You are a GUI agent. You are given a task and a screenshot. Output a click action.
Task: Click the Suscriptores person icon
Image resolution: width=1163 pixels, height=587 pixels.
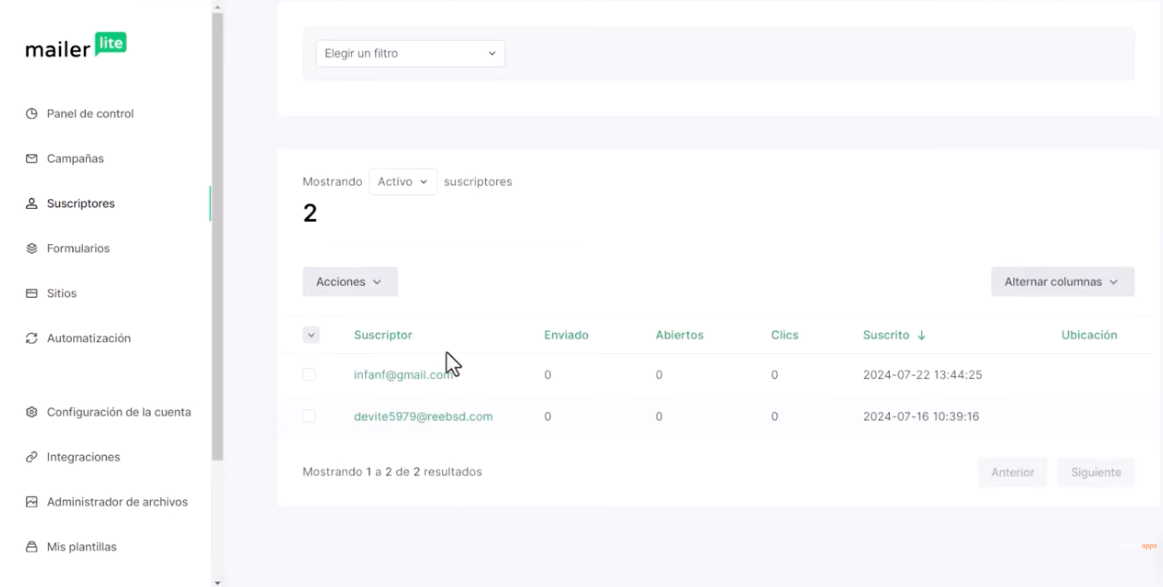[x=31, y=203]
